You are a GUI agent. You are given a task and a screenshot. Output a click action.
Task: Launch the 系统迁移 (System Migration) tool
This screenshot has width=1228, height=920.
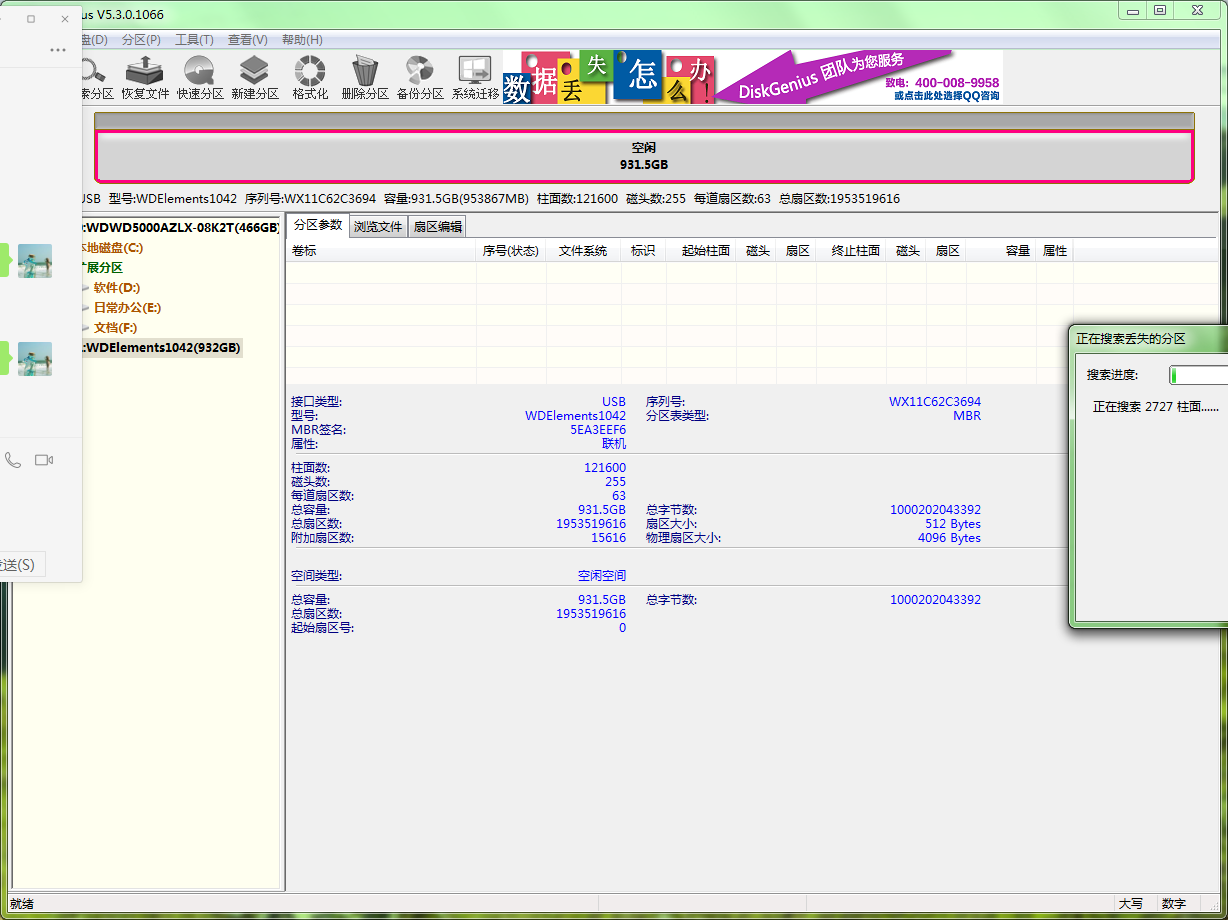click(x=475, y=78)
